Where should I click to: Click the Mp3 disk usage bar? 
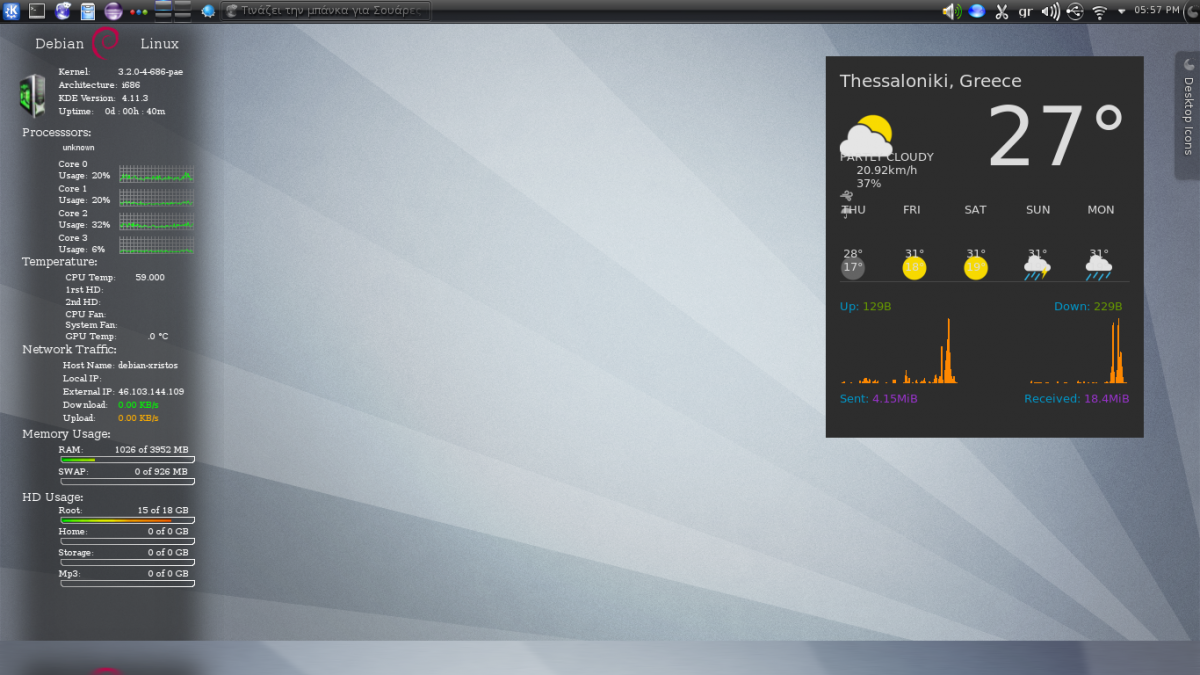pyautogui.click(x=128, y=583)
